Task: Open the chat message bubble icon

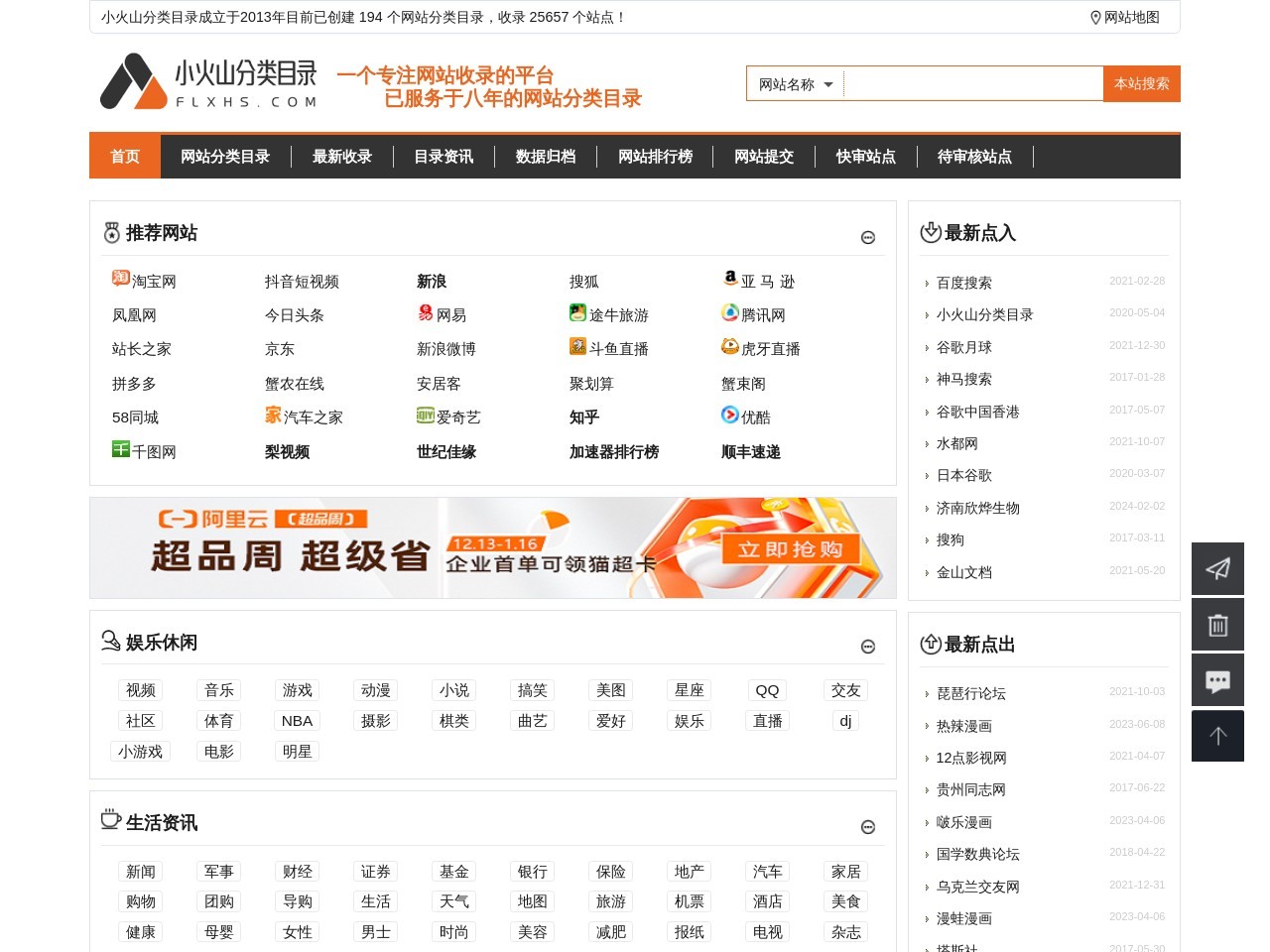Action: pos(1217,680)
